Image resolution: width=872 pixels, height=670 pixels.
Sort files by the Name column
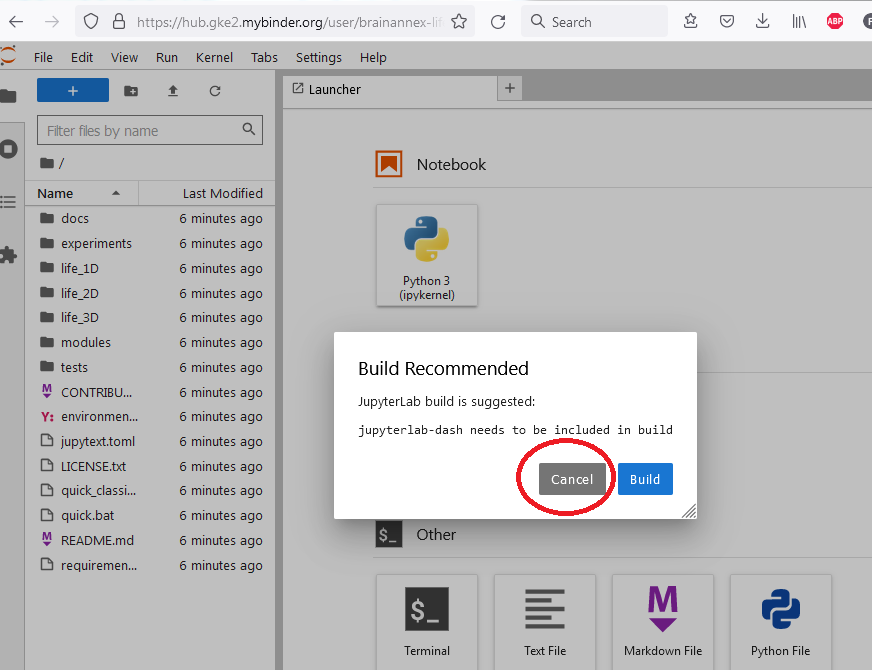(82, 193)
